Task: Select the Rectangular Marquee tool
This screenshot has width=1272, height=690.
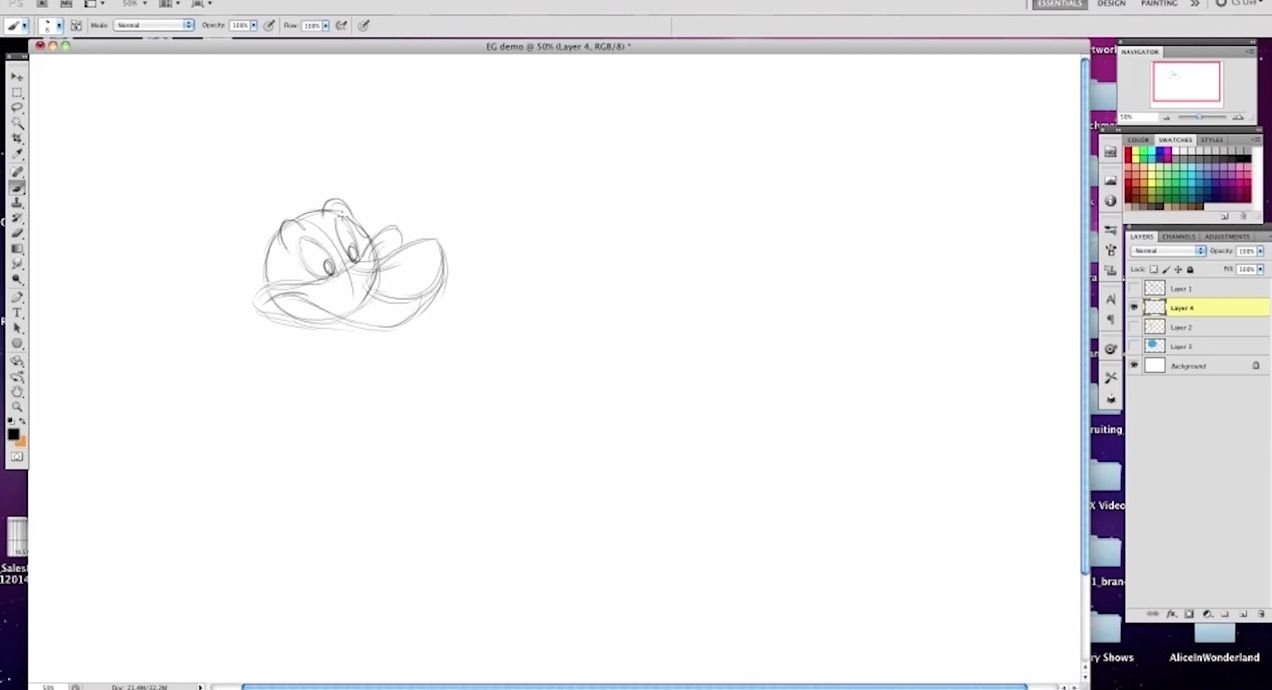Action: [x=17, y=92]
